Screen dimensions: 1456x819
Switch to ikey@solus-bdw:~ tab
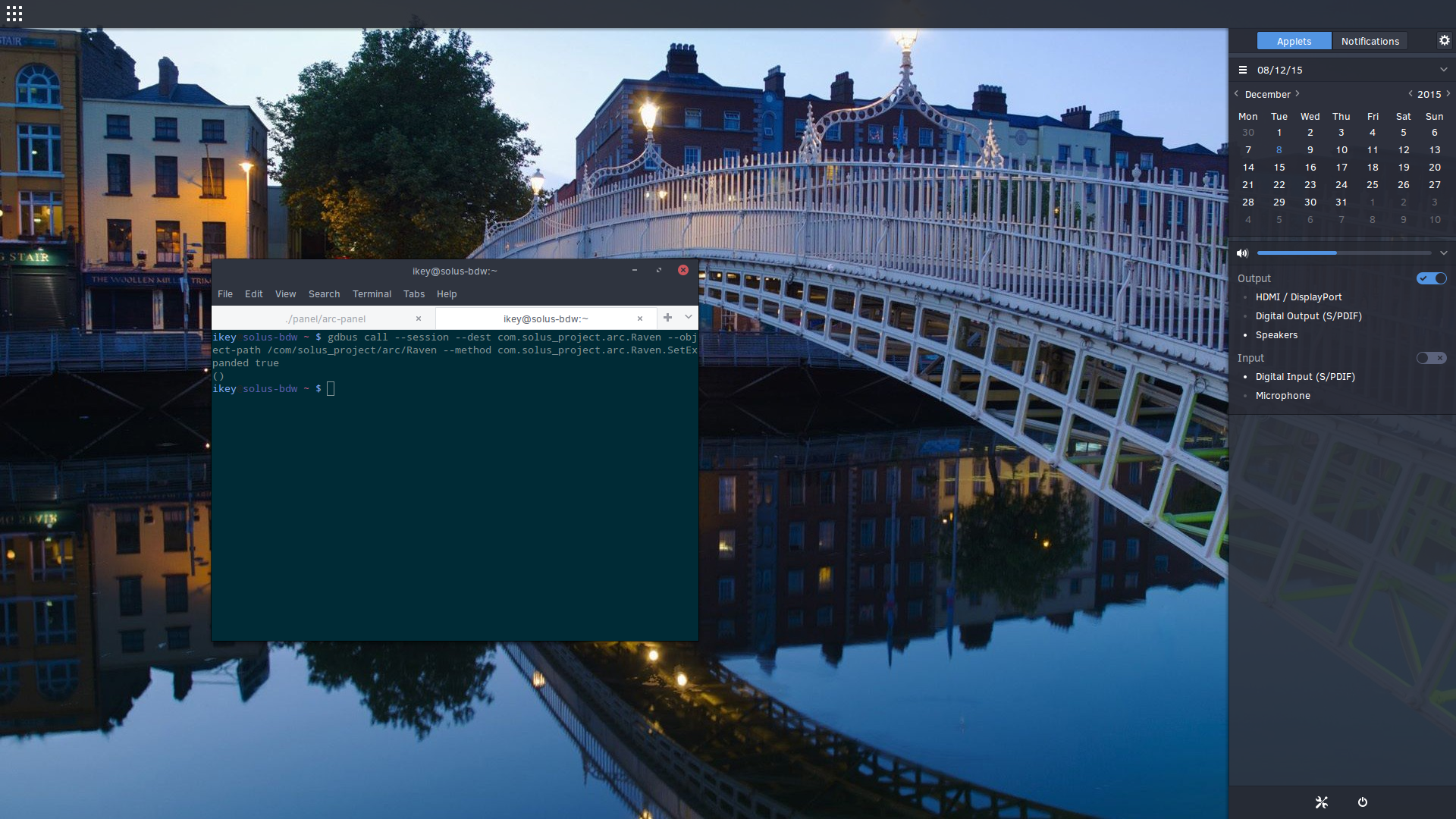click(x=545, y=318)
